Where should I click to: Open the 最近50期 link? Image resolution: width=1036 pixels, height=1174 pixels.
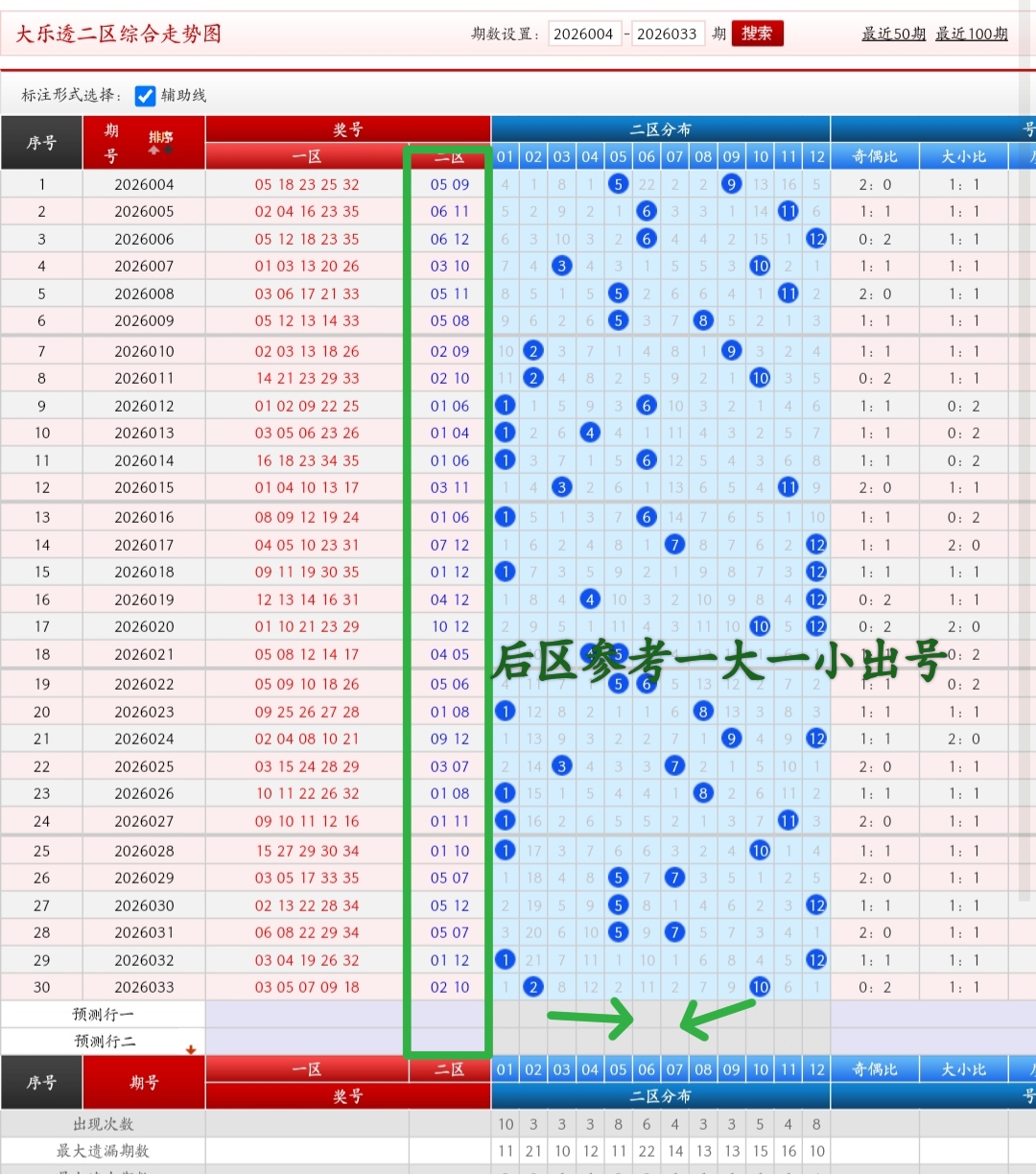[x=893, y=34]
